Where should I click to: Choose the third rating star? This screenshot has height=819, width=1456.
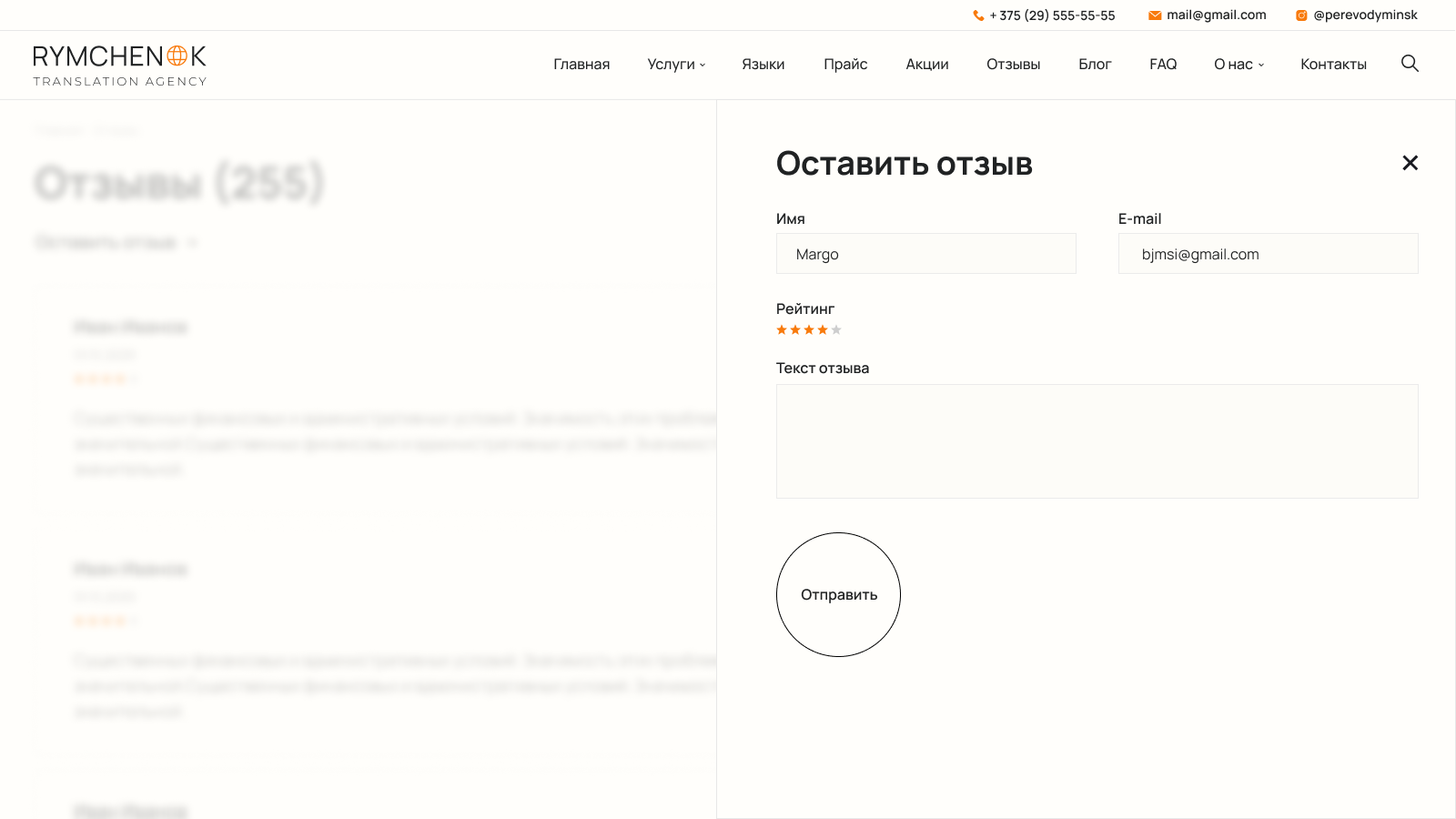pyautogui.click(x=809, y=330)
